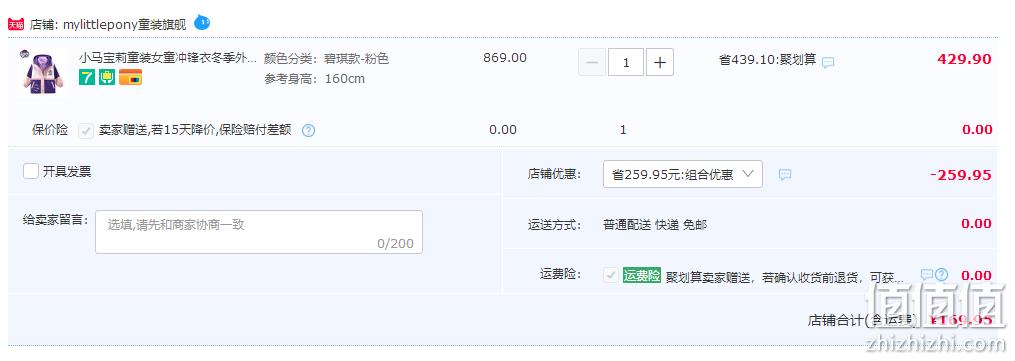
Task: Increase quantity with the plus button
Action: [660, 63]
